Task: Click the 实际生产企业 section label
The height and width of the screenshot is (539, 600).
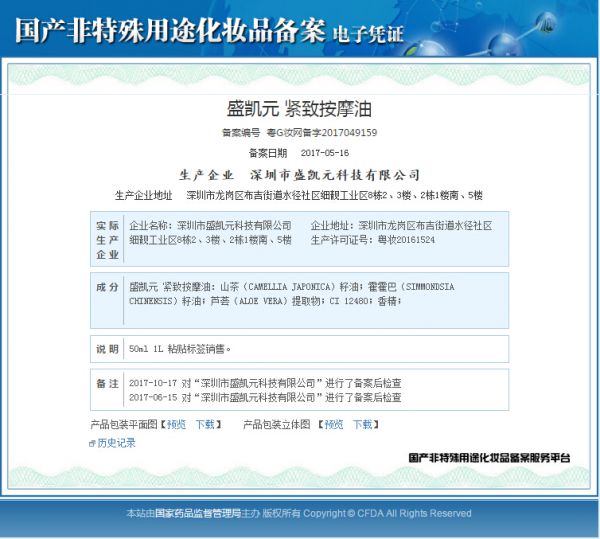Action: tap(108, 240)
